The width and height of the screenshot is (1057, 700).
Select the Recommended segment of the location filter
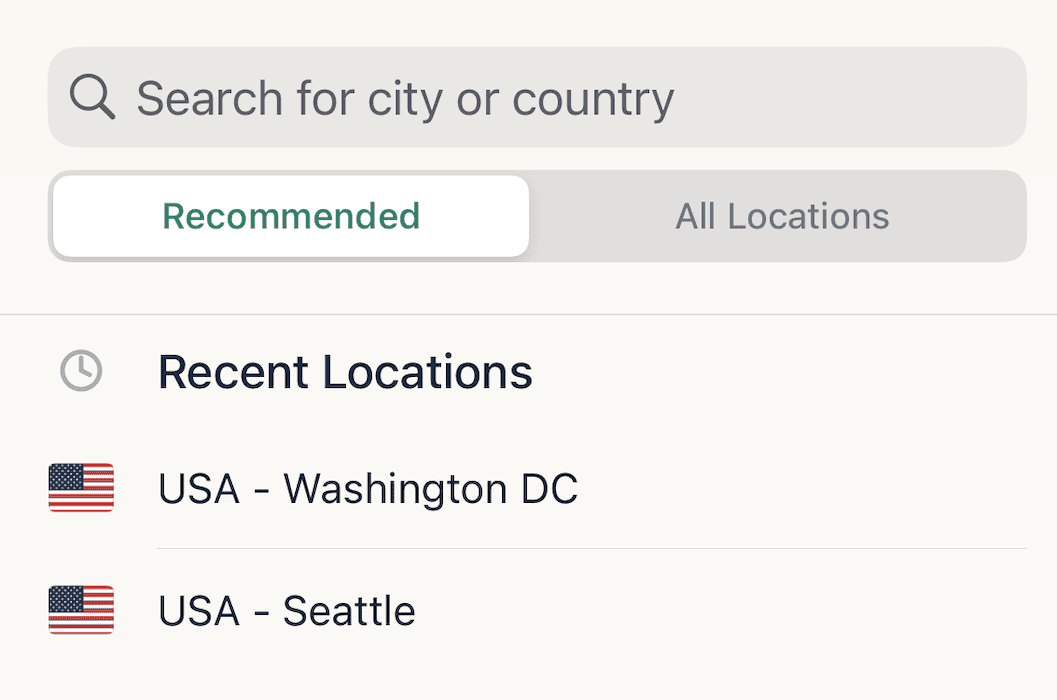291,216
